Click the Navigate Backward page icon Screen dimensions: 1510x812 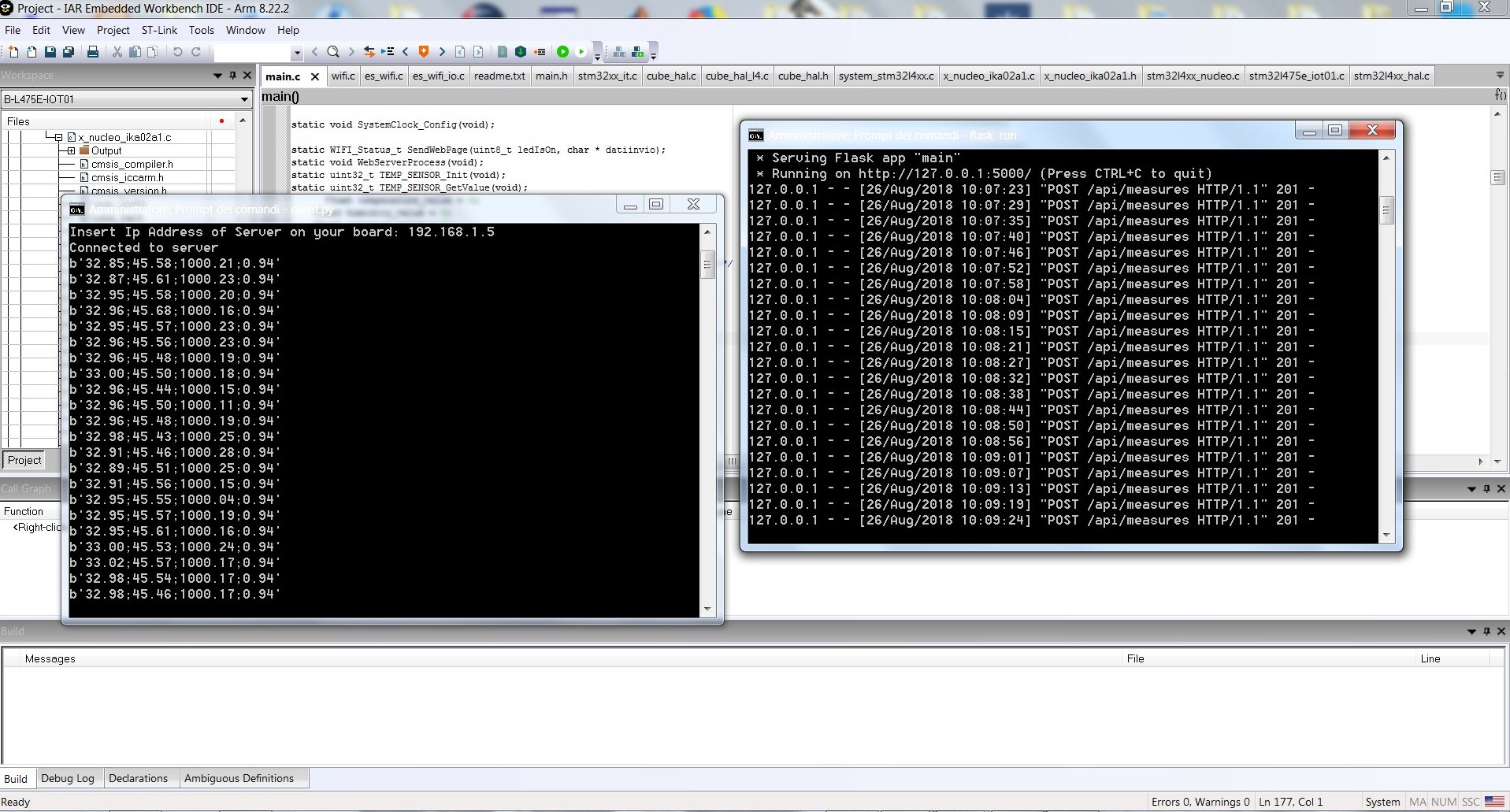click(x=460, y=52)
